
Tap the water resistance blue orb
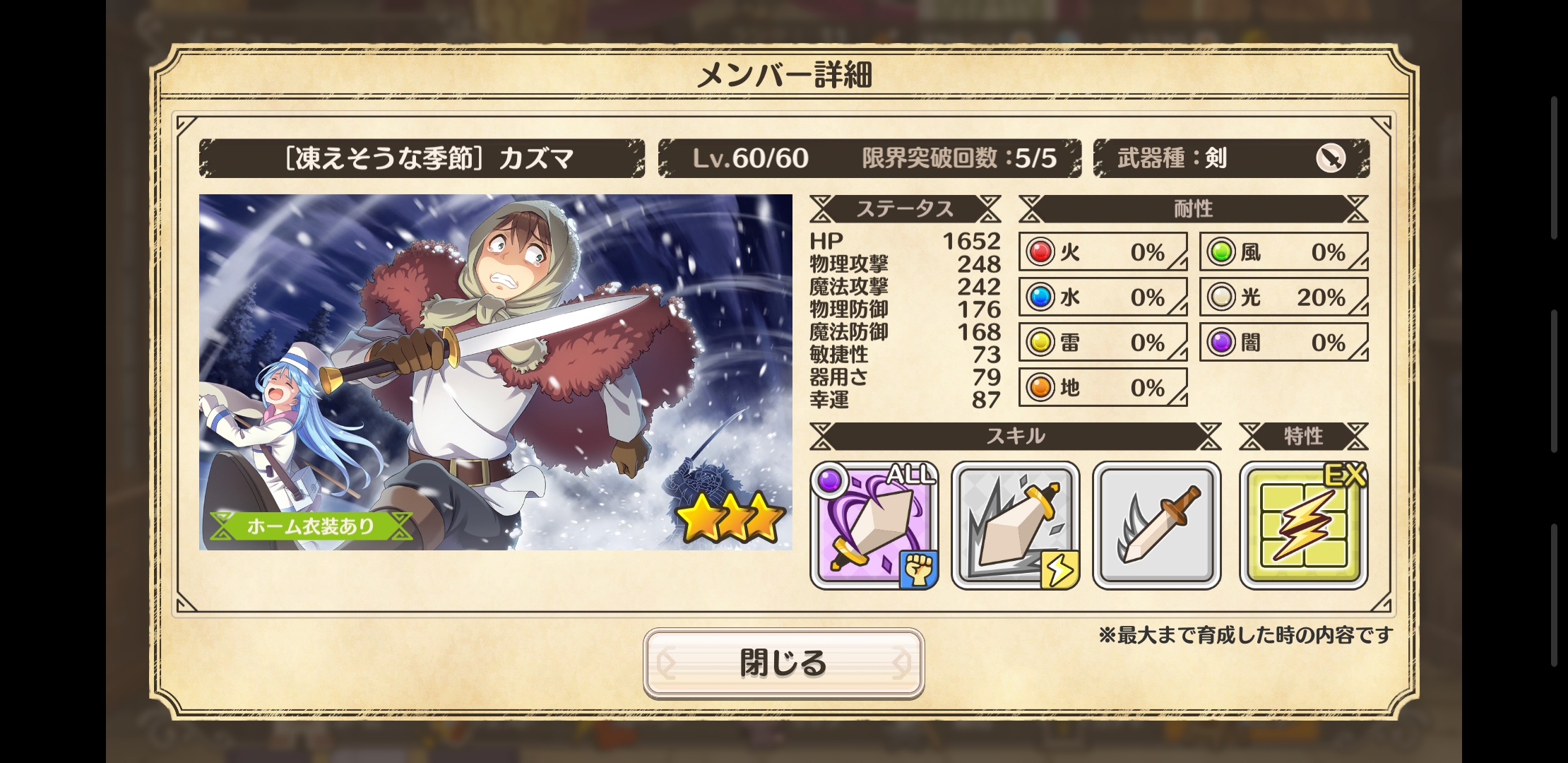click(1040, 297)
